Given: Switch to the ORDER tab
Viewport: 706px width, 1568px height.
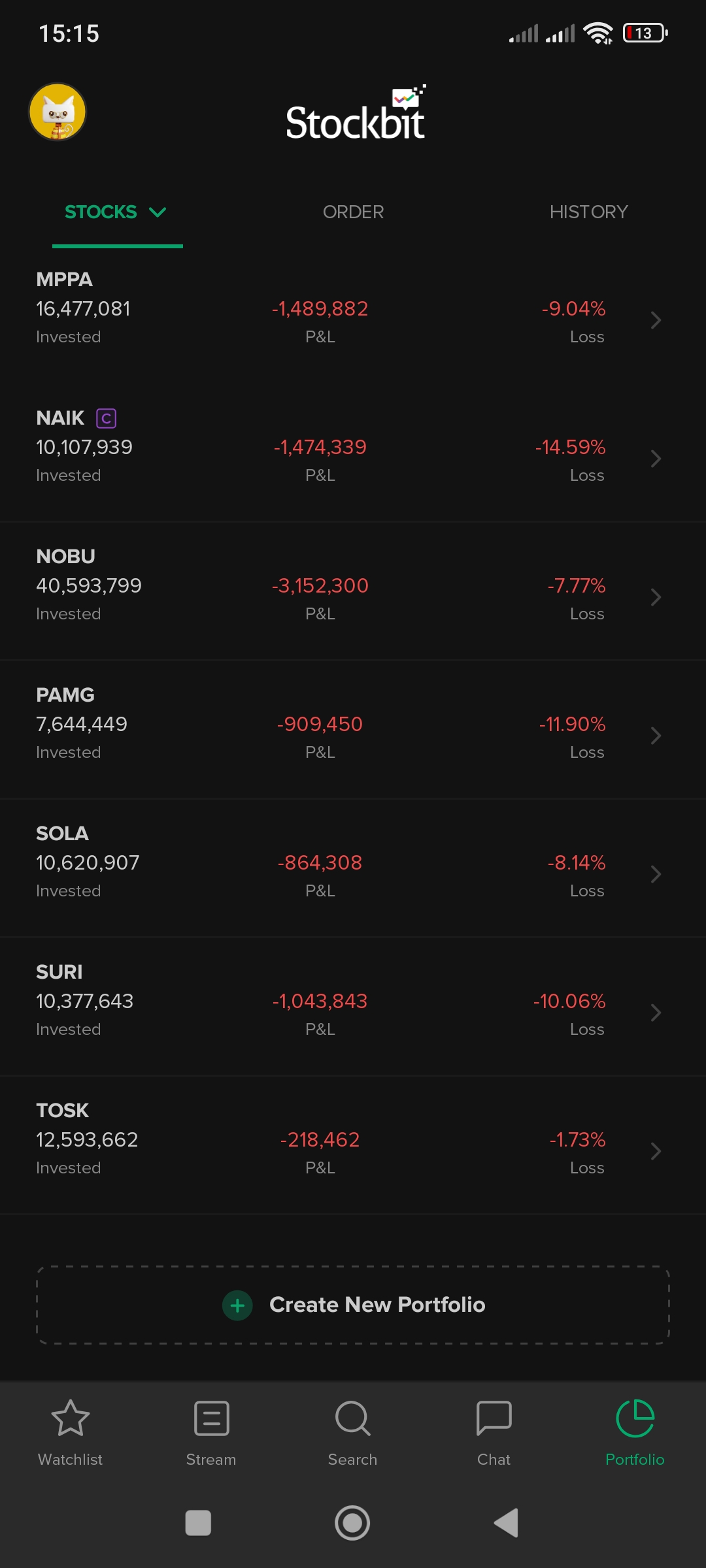Looking at the screenshot, I should [353, 212].
